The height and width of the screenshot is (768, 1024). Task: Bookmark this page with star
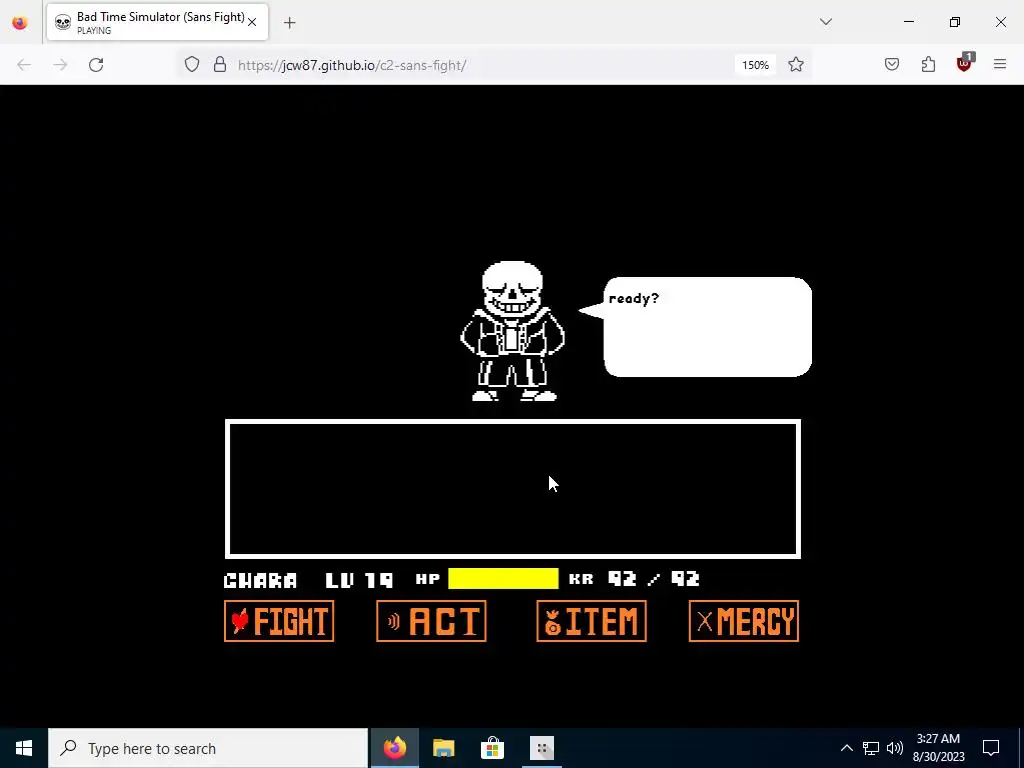[x=795, y=65]
